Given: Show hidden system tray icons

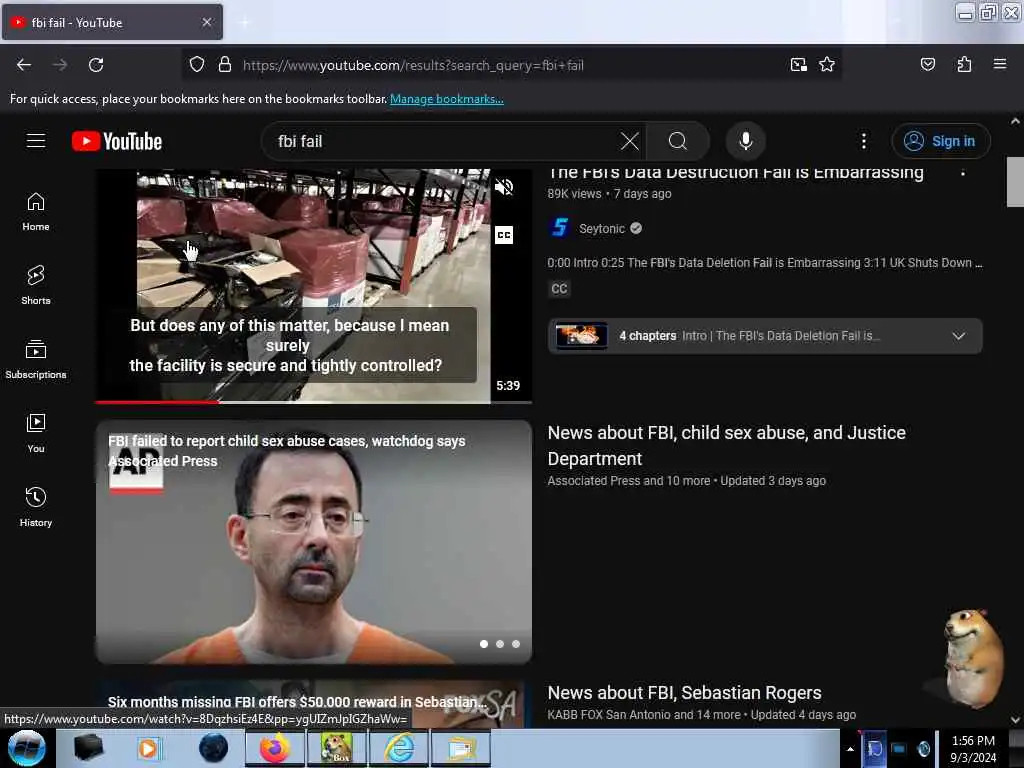Looking at the screenshot, I should (850, 749).
